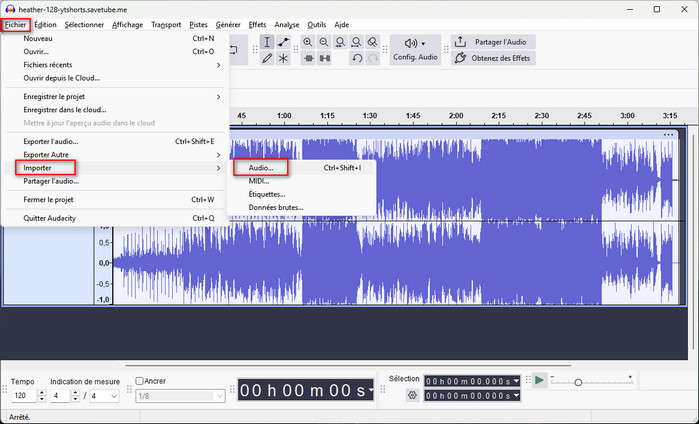The height and width of the screenshot is (424, 699).
Task: Click Fit Project to Width zoom icon
Action: tap(356, 42)
